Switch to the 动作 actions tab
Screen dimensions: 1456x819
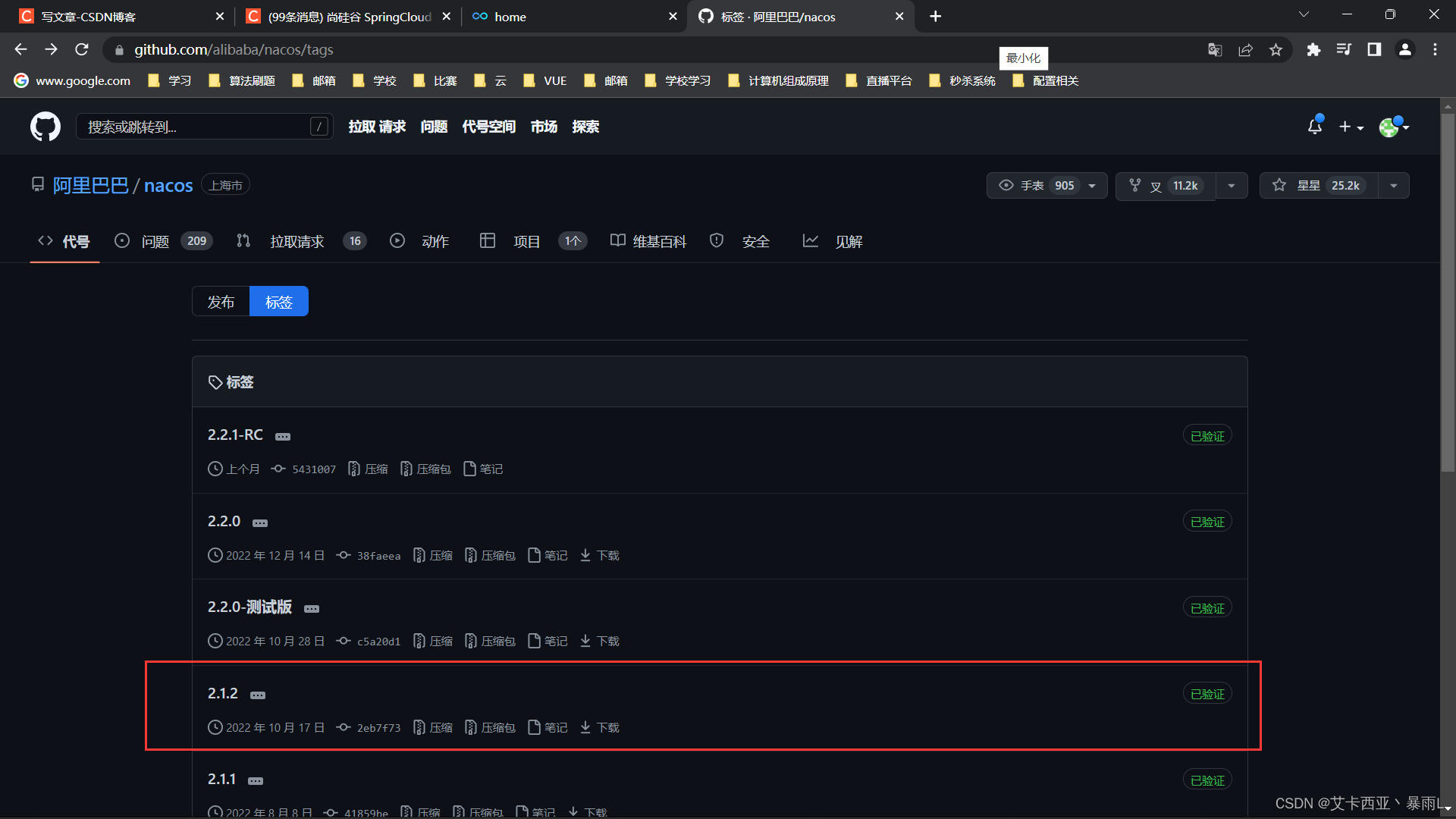pyautogui.click(x=419, y=241)
